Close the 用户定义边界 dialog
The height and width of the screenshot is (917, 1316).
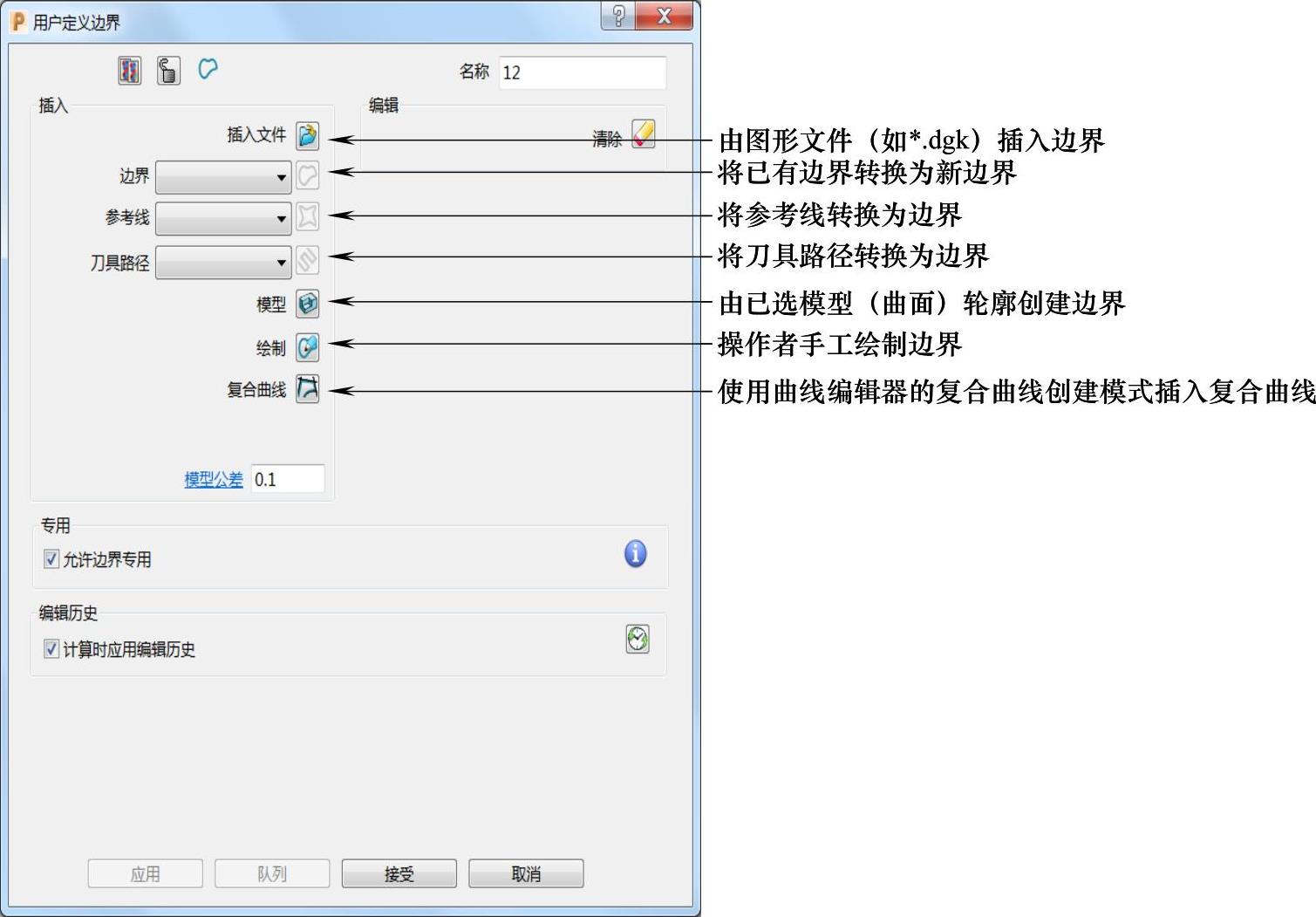(664, 17)
